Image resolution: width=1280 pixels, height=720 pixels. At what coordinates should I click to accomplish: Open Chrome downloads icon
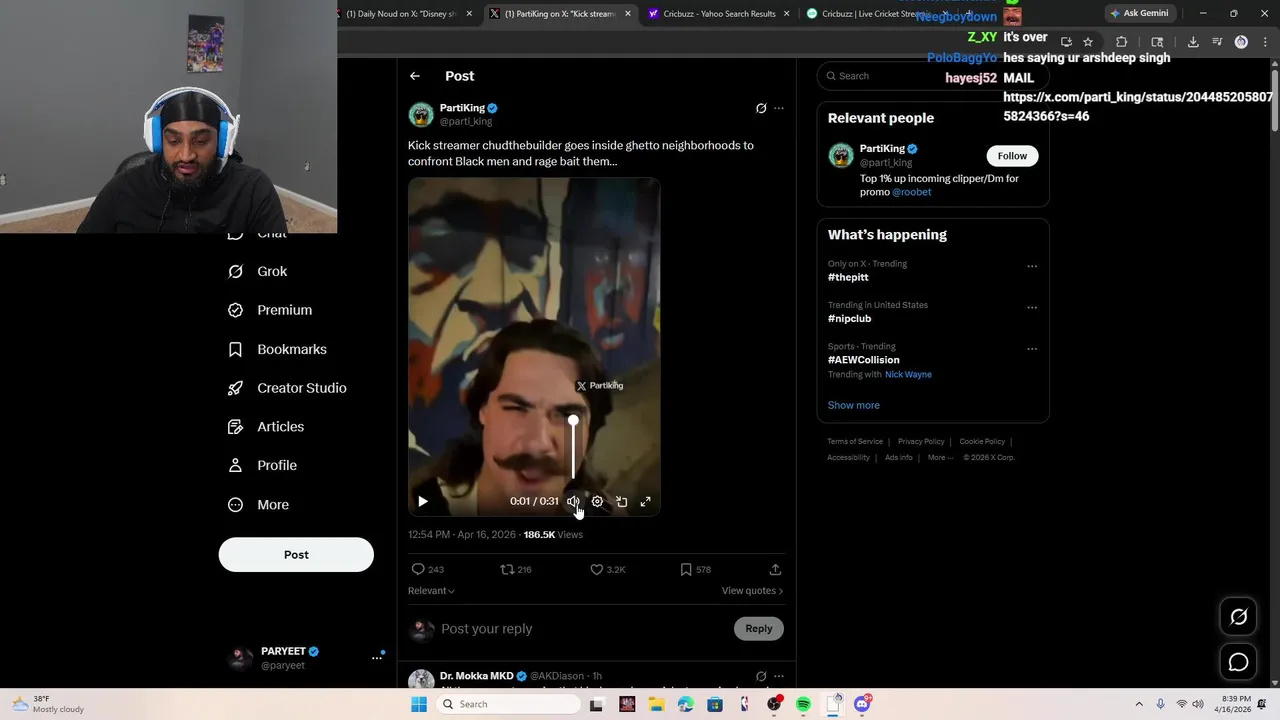tap(1193, 42)
